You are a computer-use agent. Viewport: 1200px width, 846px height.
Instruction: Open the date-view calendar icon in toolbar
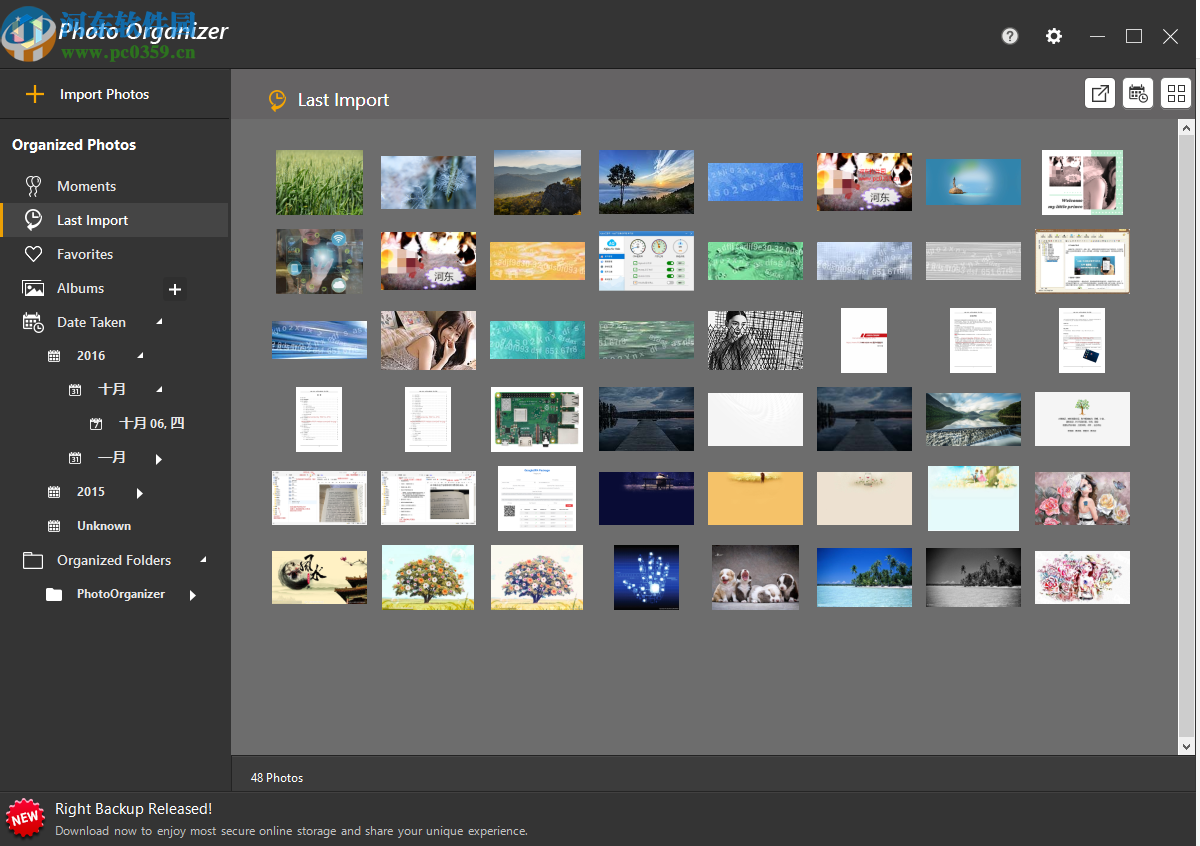(x=1138, y=92)
